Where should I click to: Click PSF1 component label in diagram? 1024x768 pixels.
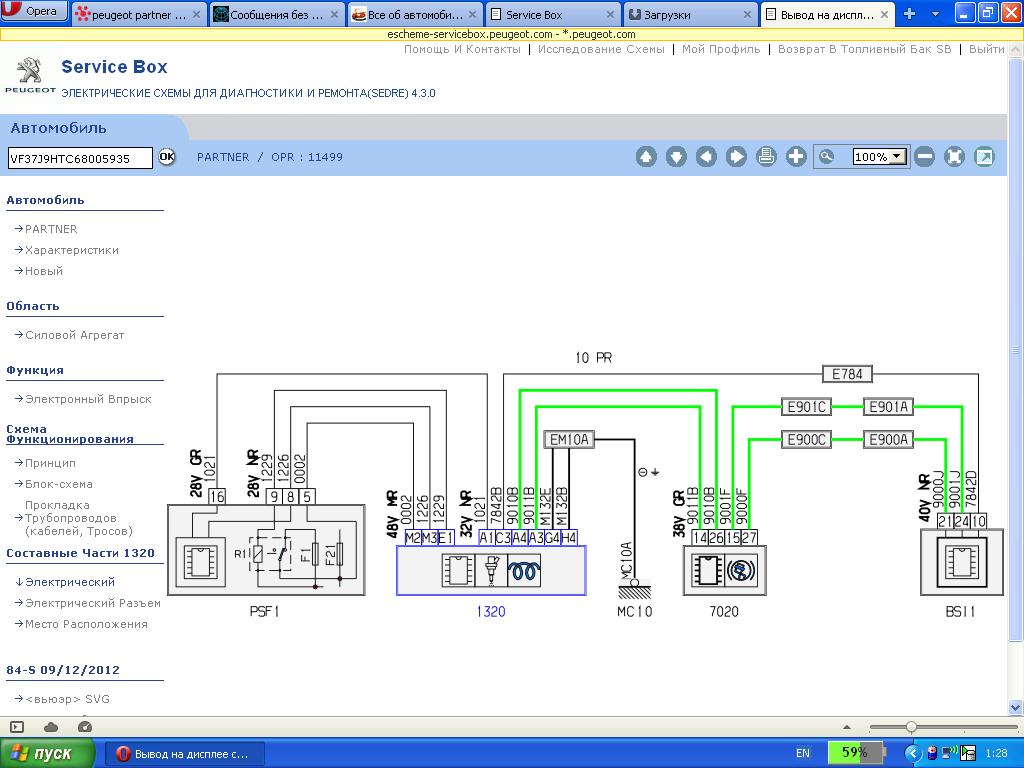[x=264, y=611]
